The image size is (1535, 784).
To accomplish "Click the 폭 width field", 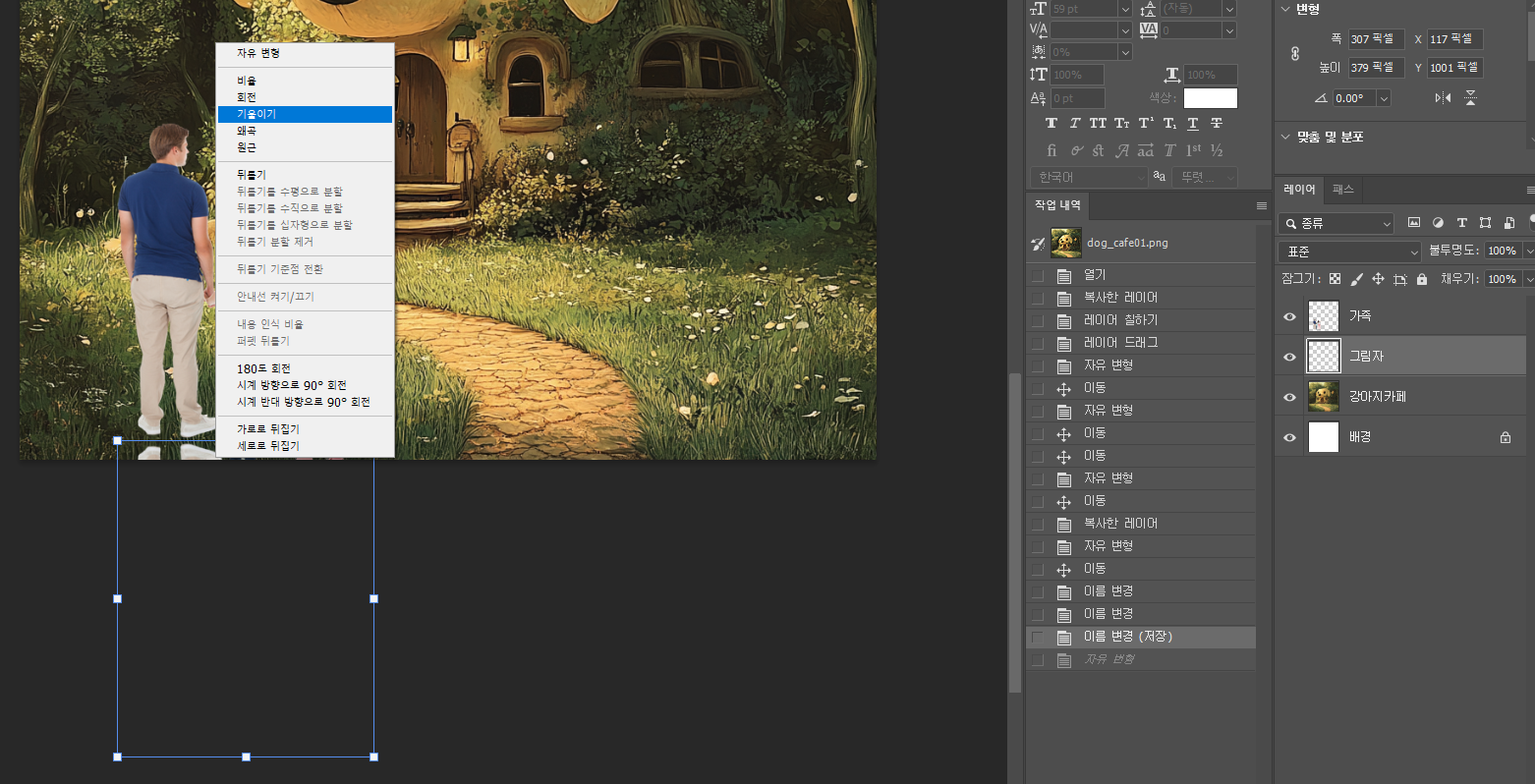I will (1376, 39).
